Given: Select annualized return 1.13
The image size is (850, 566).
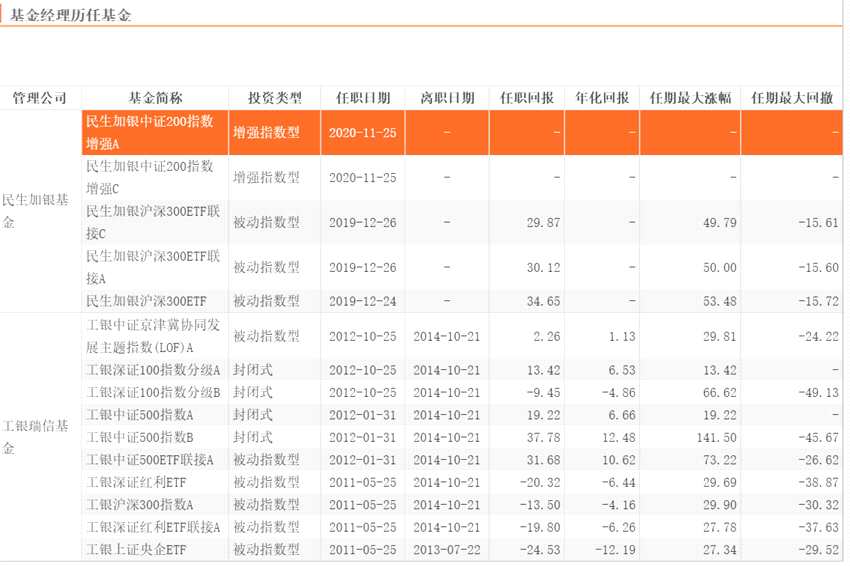Looking at the screenshot, I should [x=622, y=337].
